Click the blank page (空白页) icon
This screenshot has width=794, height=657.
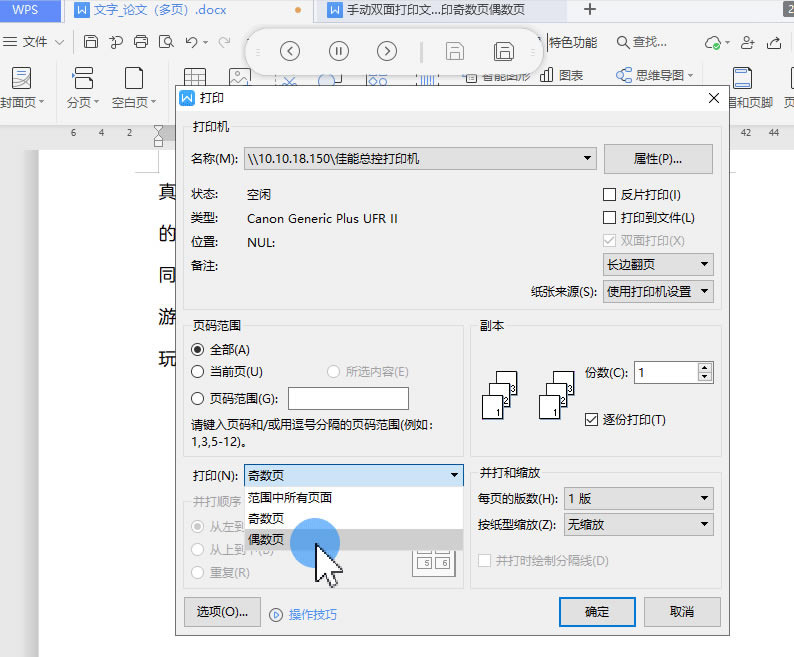tap(133, 78)
